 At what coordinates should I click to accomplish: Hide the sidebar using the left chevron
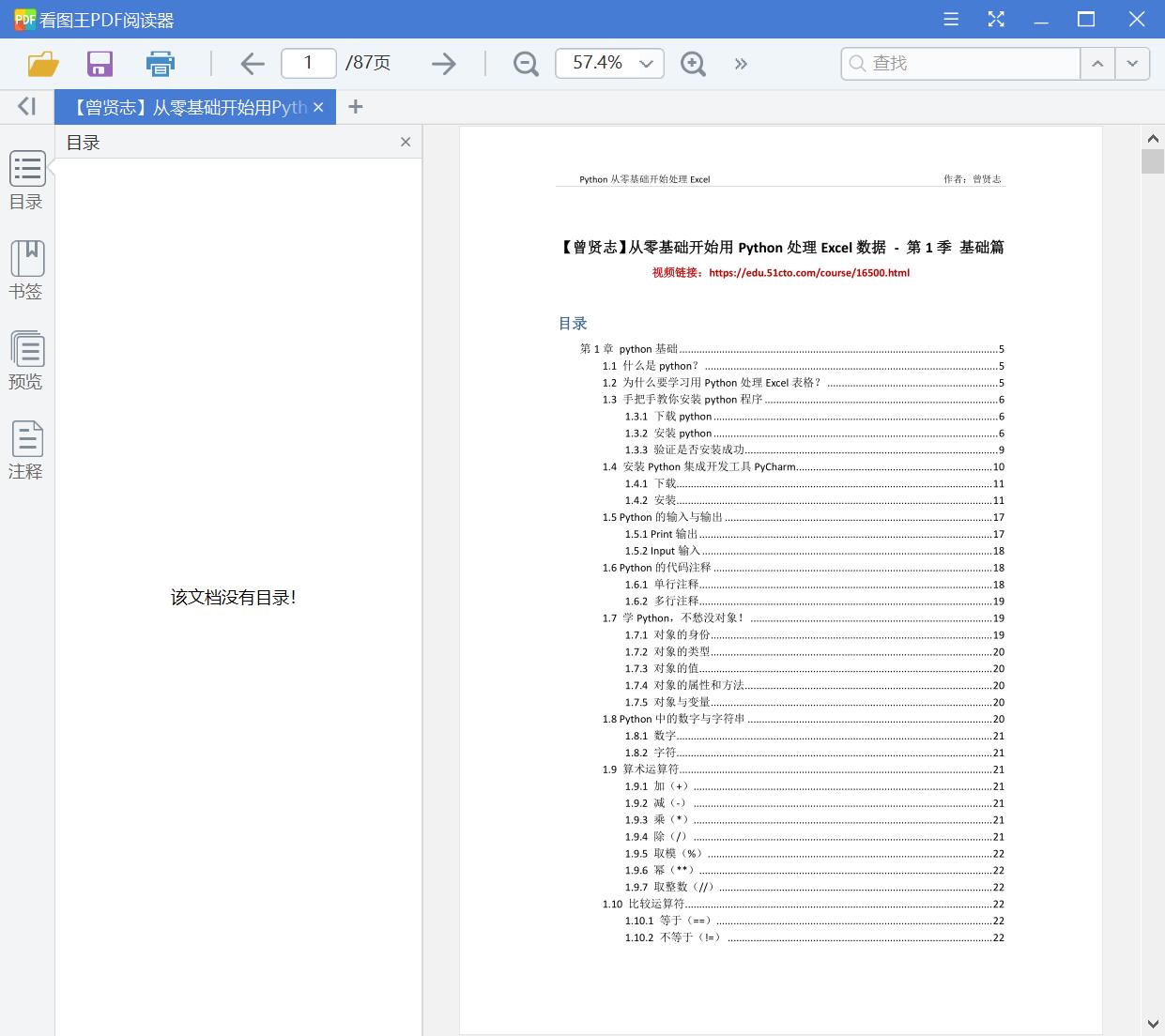pos(26,106)
